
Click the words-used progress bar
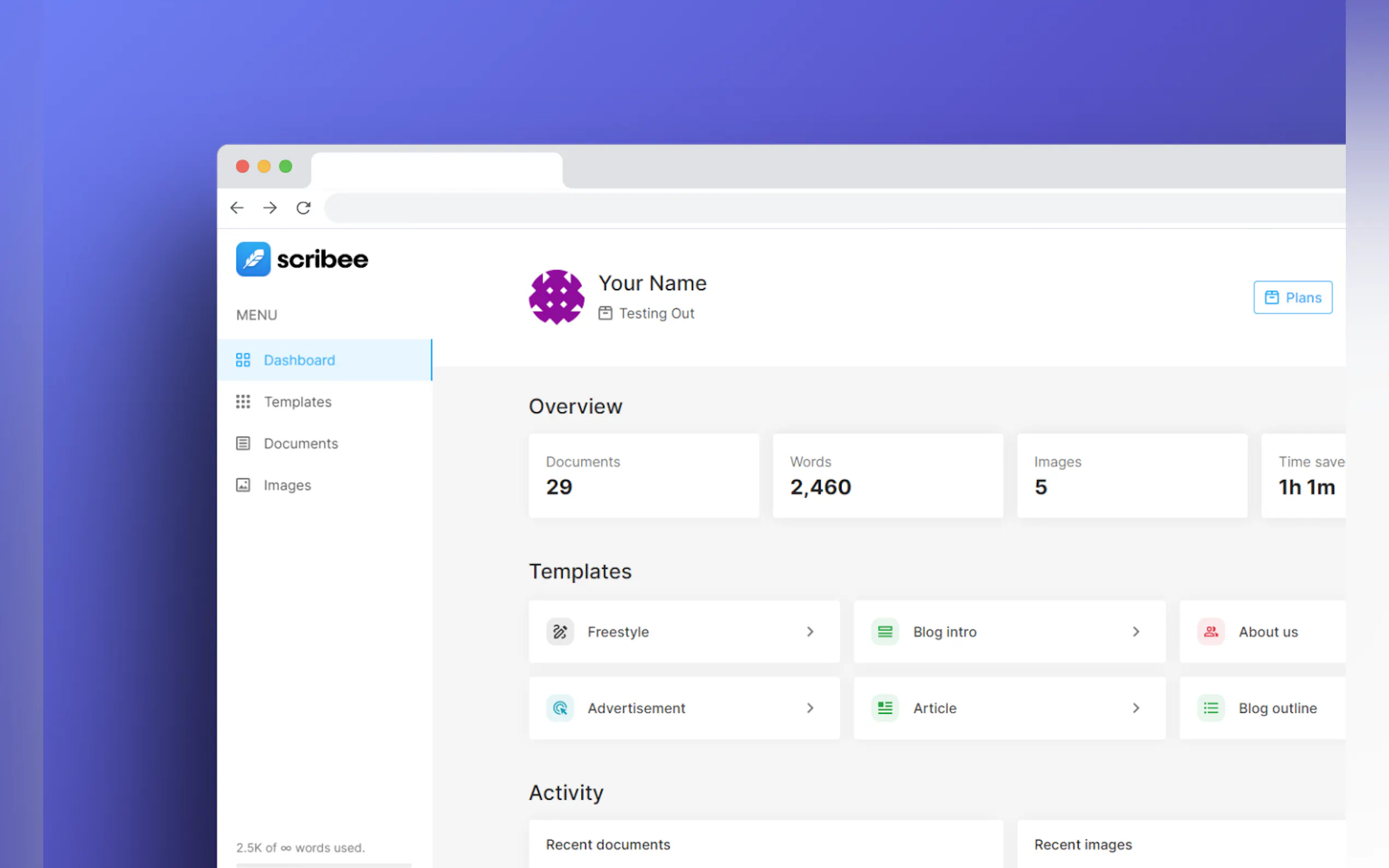324,865
